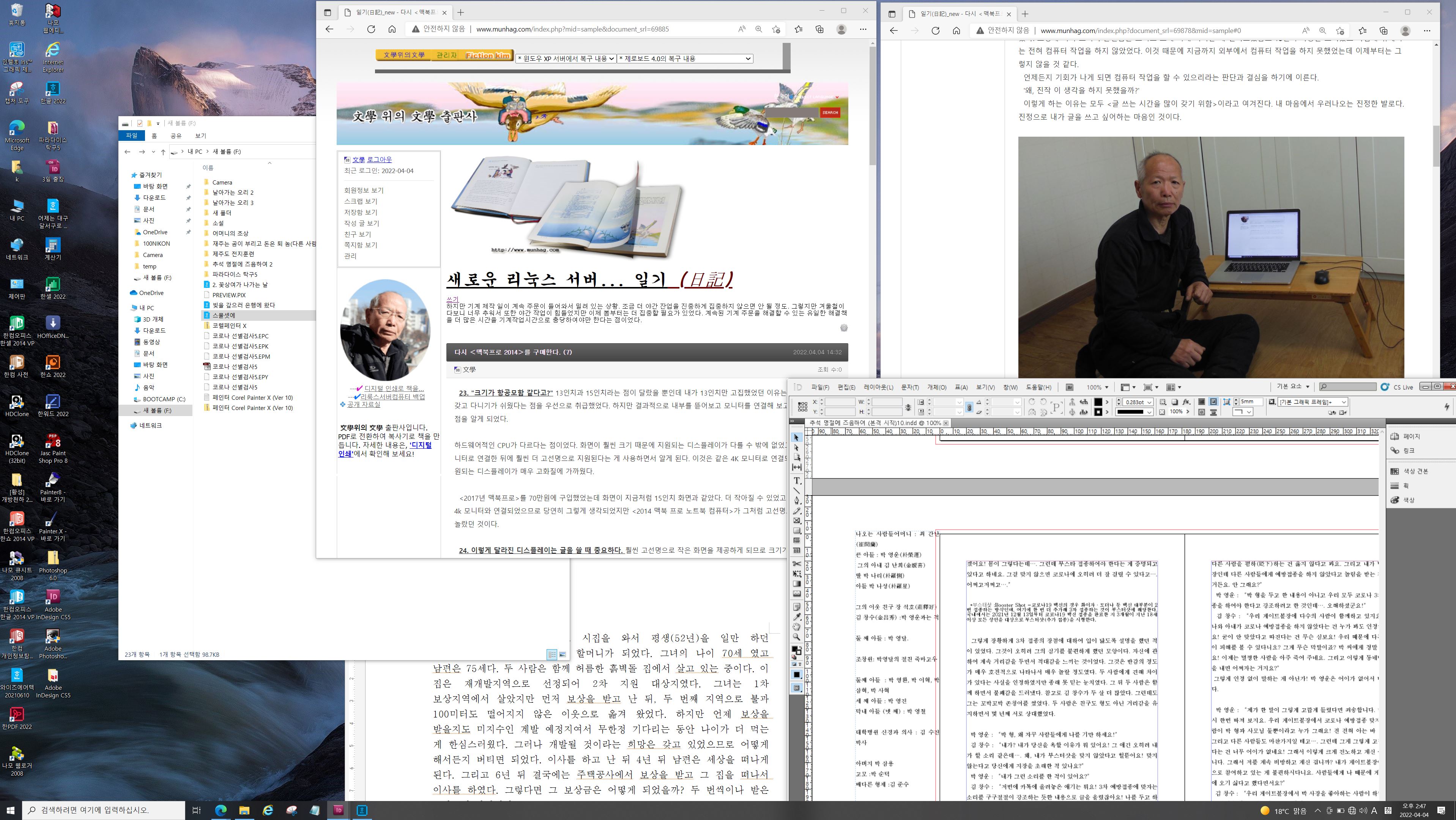Select the Pen tool in InDesign
The width and height of the screenshot is (1456, 820).
(797, 500)
